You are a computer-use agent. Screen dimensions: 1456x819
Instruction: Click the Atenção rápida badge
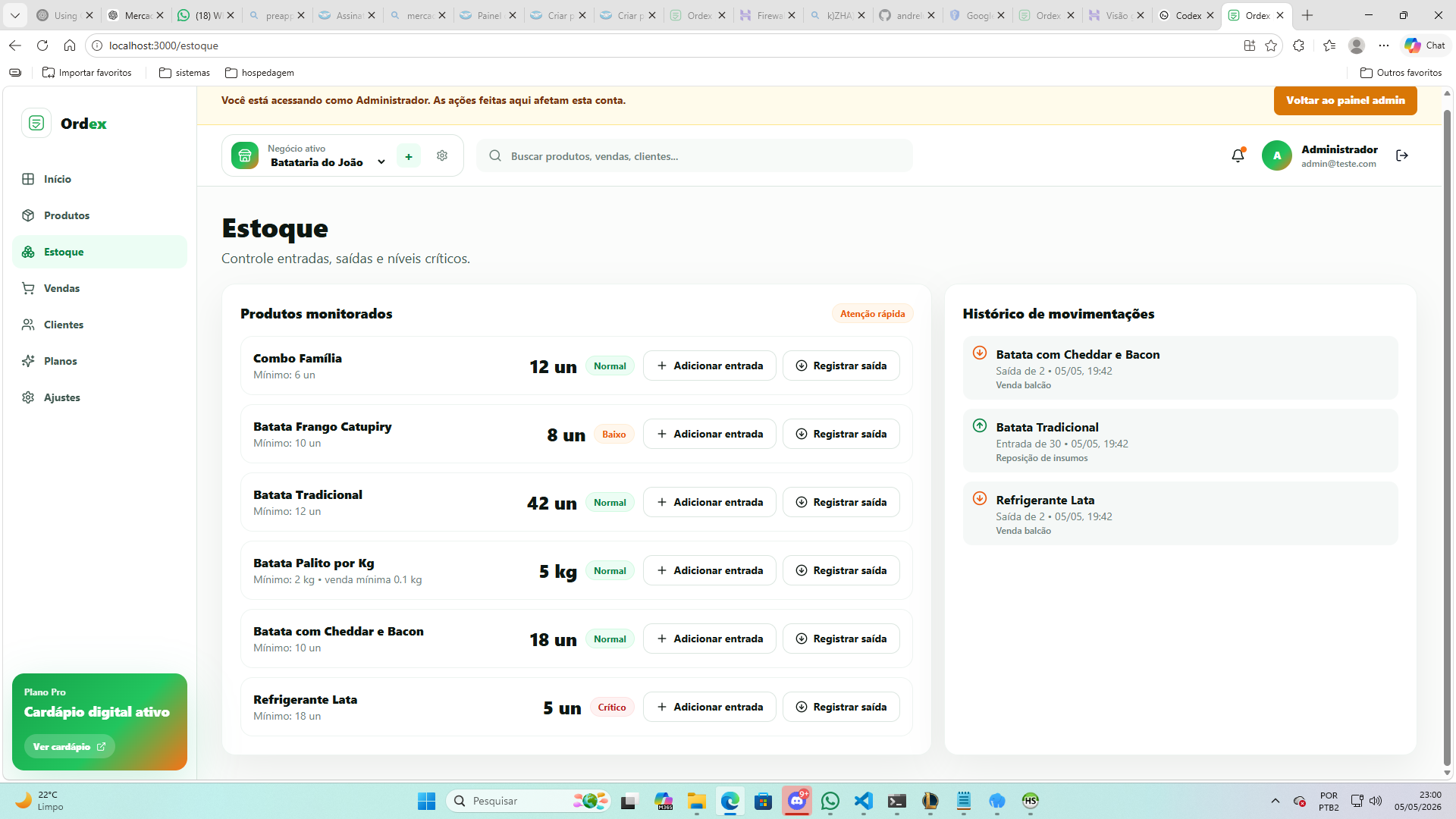pos(872,314)
